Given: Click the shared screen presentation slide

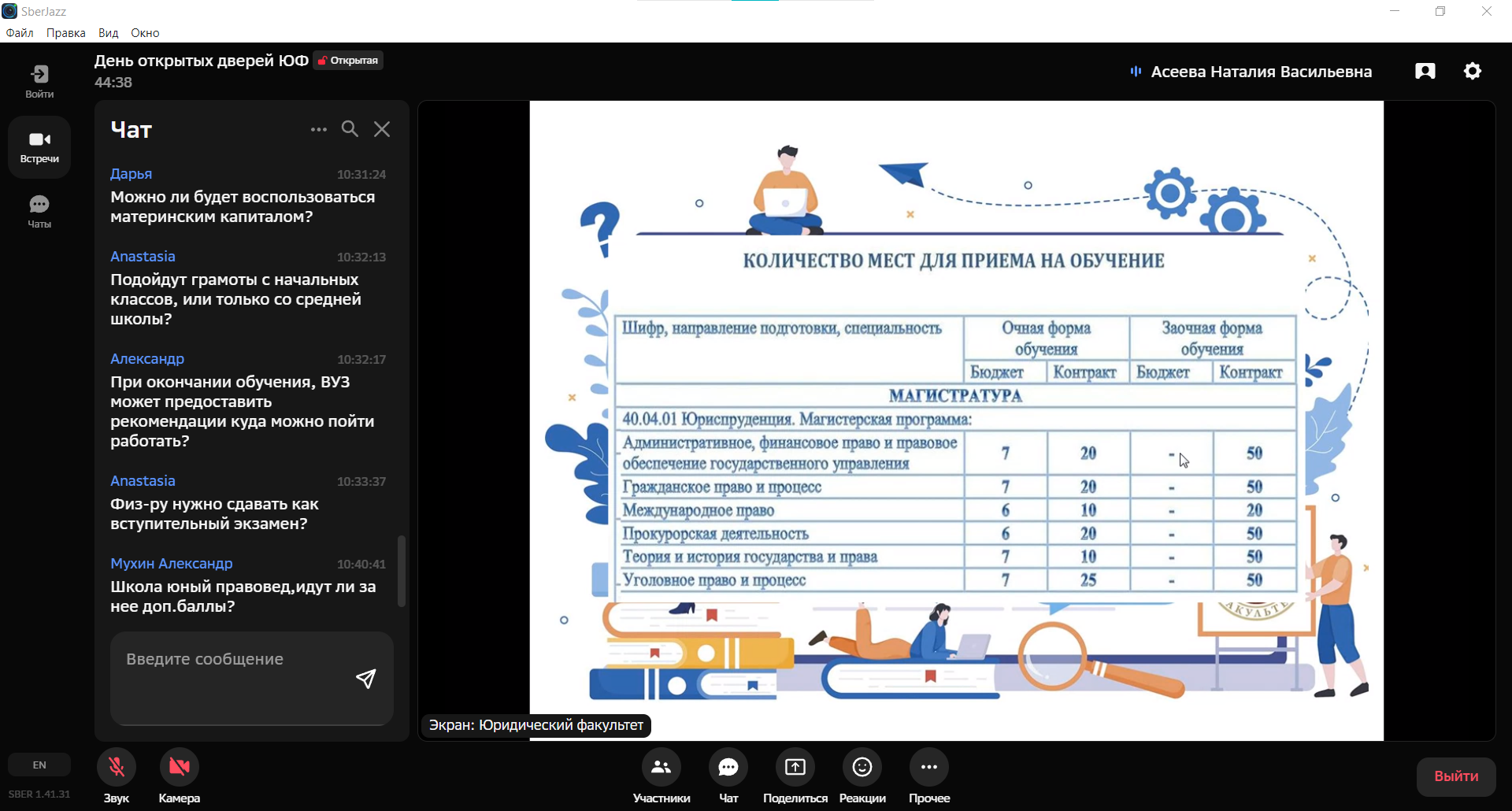Looking at the screenshot, I should 956,420.
